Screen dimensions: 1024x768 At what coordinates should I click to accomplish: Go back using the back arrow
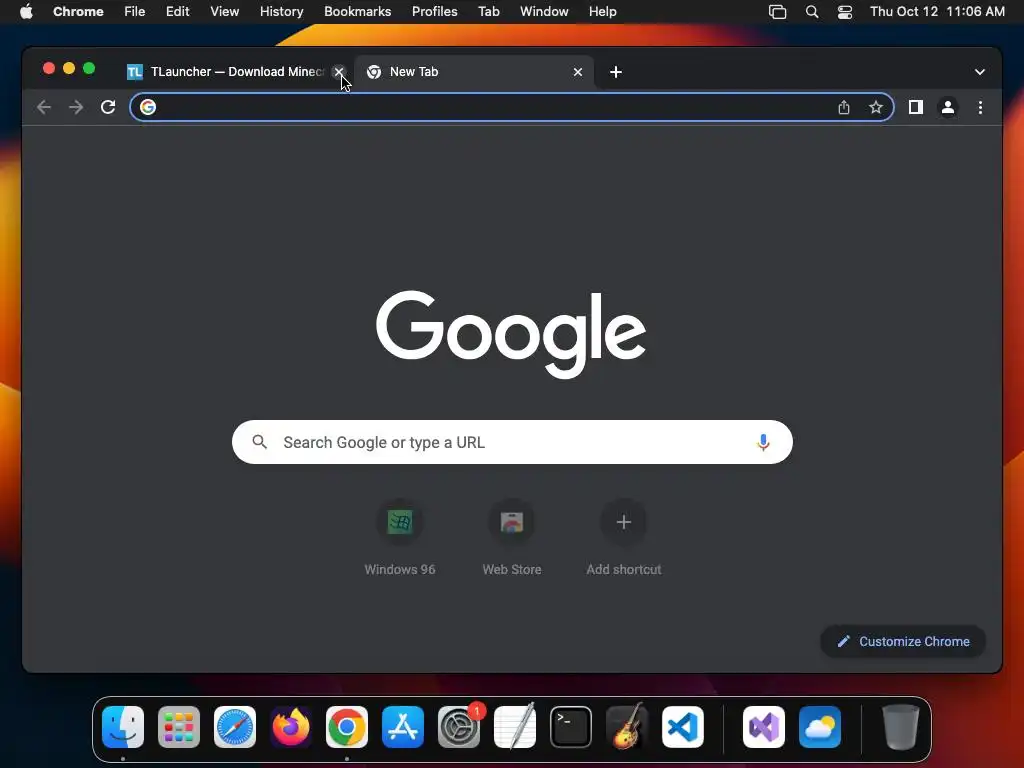coord(44,107)
